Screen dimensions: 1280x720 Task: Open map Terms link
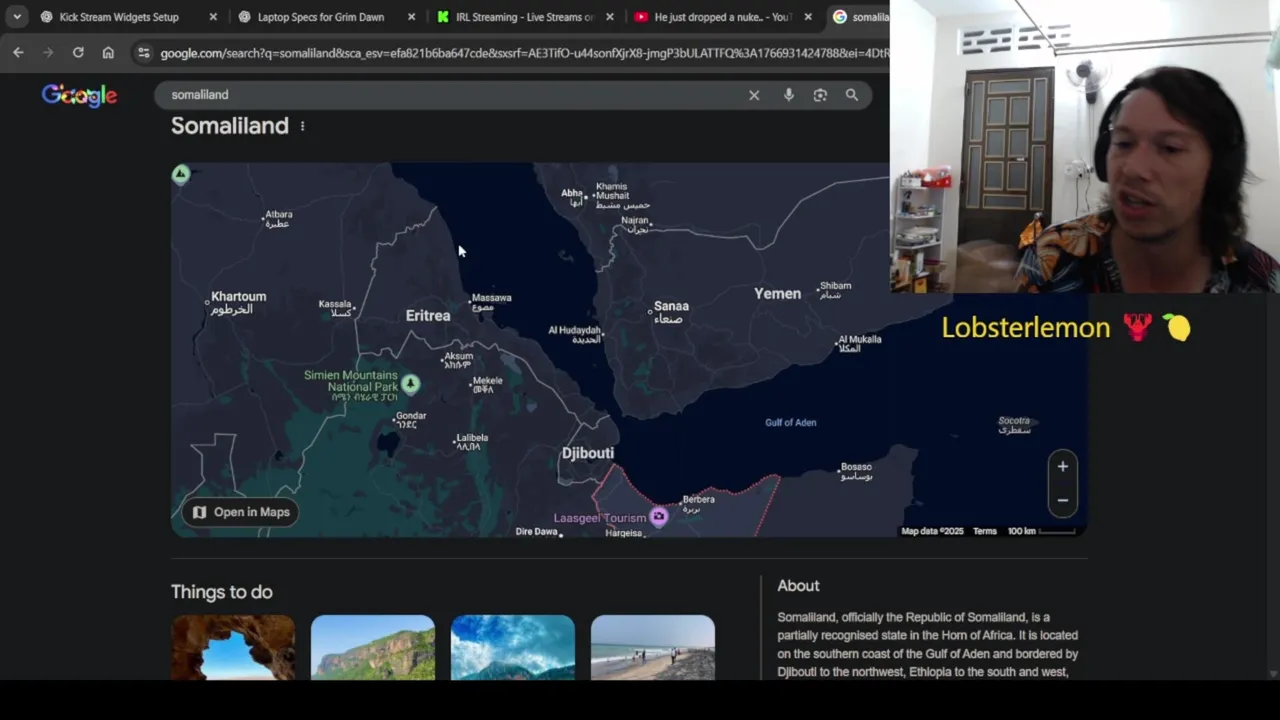point(985,531)
